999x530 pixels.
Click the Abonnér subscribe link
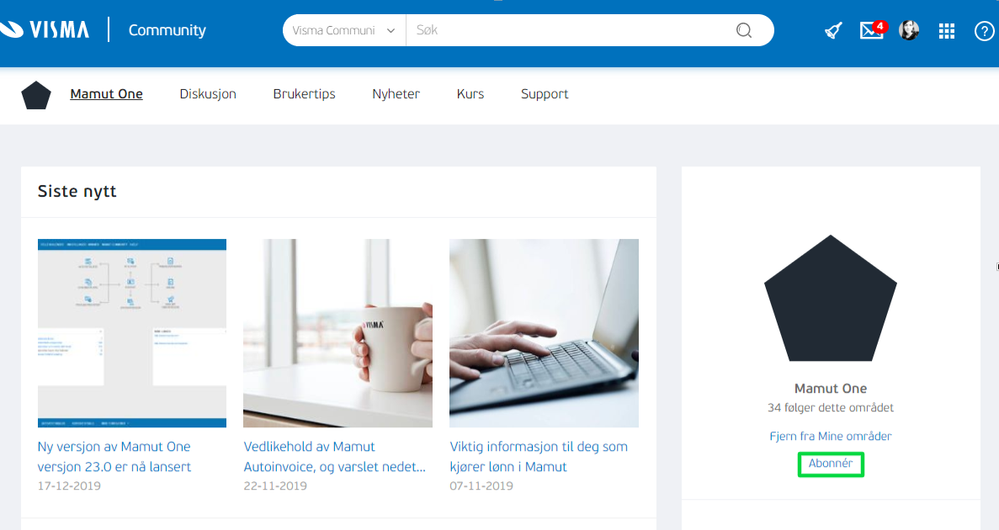(830, 463)
